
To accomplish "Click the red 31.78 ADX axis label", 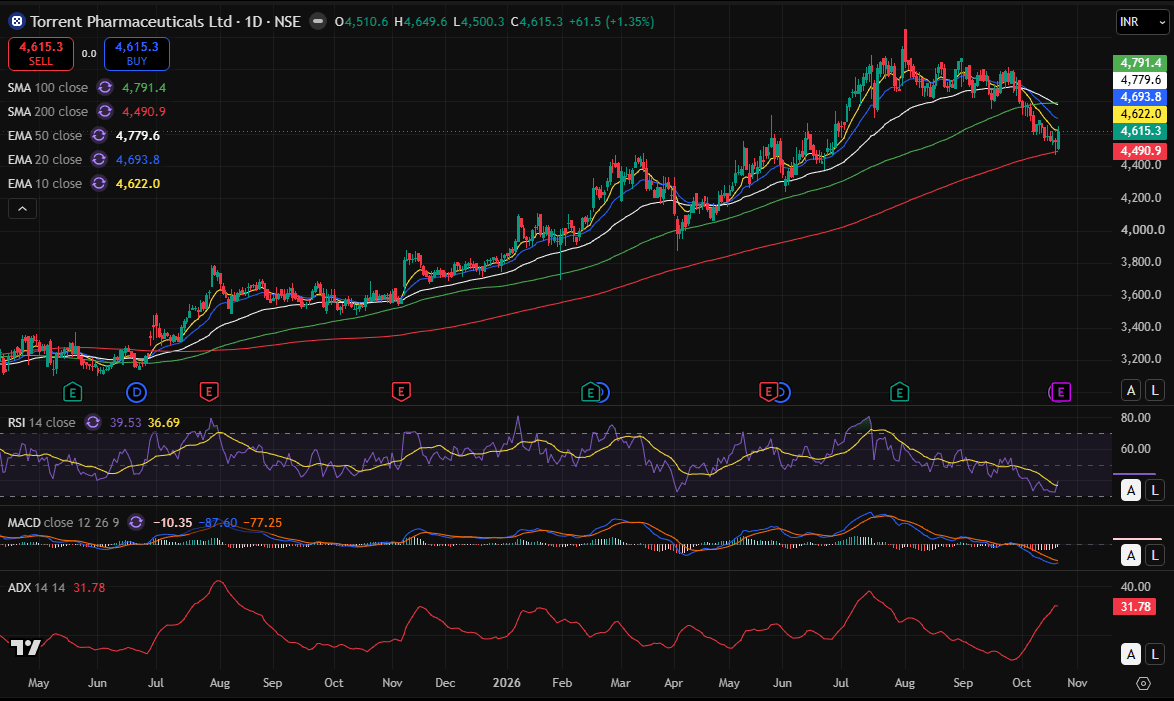I will pyautogui.click(x=1135, y=607).
